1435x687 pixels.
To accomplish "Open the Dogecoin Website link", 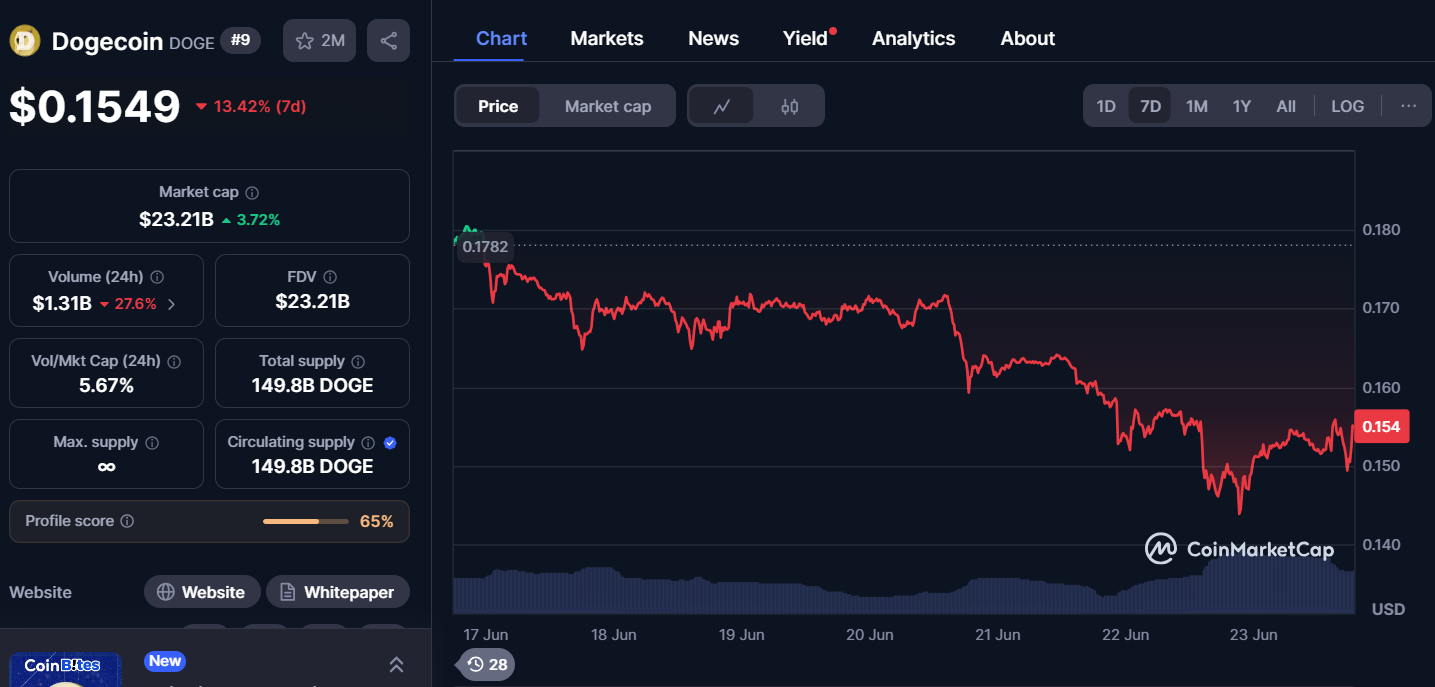I will click(202, 592).
